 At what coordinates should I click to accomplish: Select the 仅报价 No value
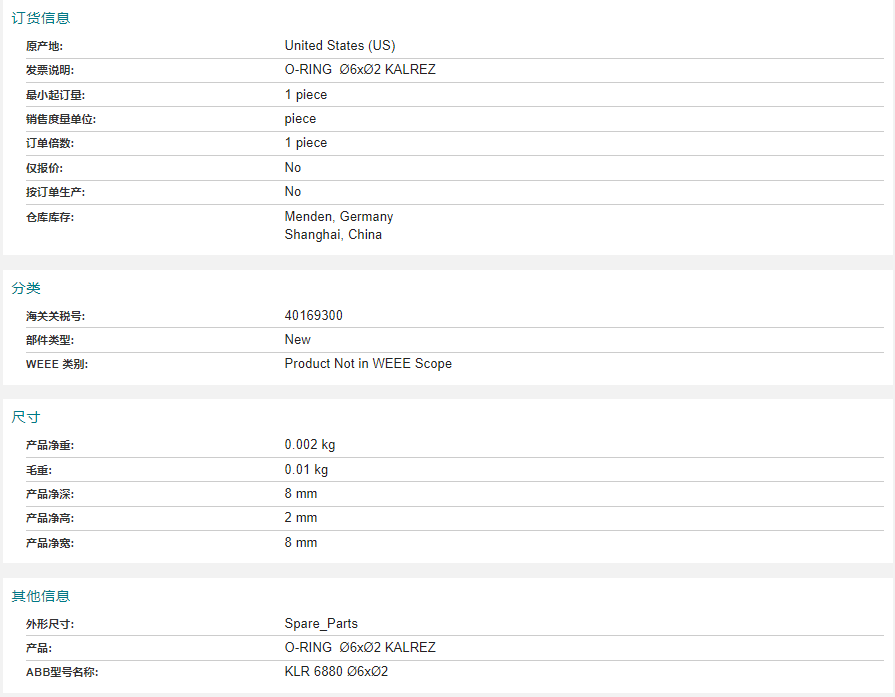(293, 168)
